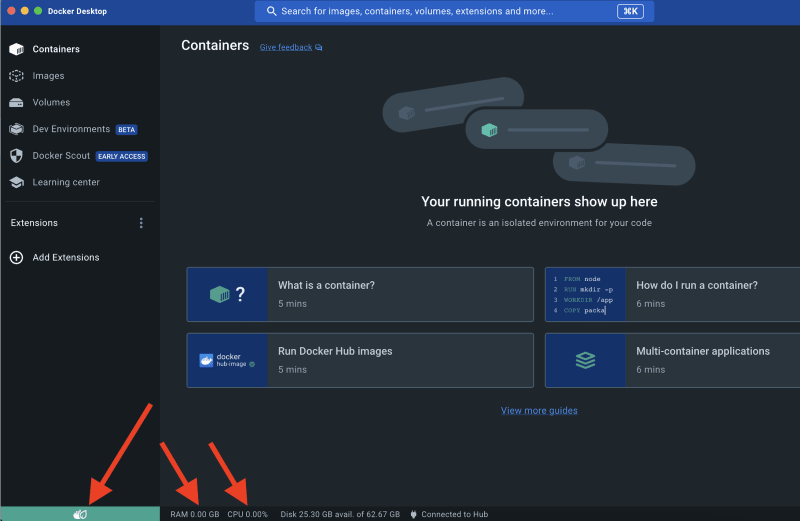Click the CPU 0.00% status
This screenshot has height=521, width=800.
pos(247,514)
